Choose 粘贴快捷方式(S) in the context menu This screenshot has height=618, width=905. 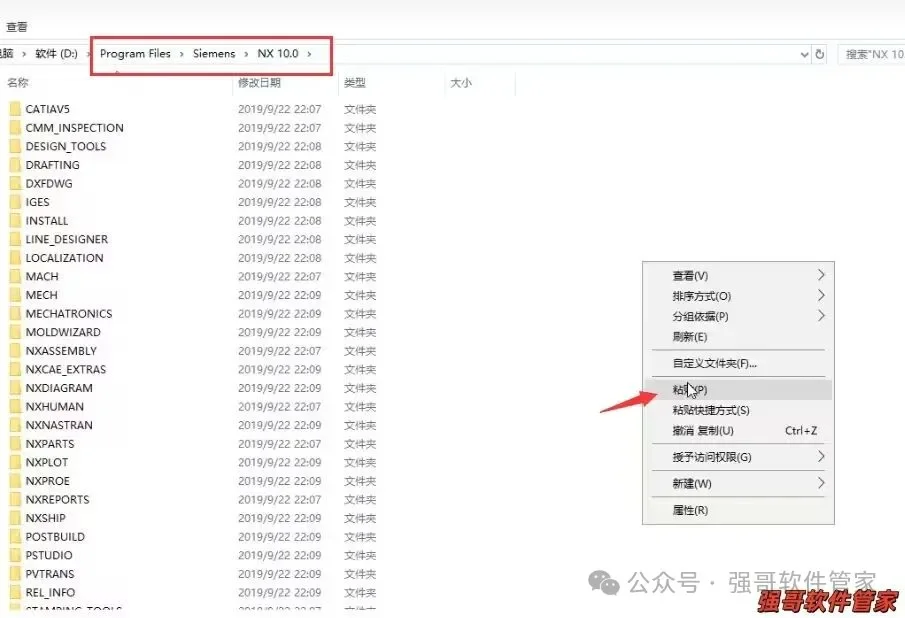pyautogui.click(x=738, y=410)
